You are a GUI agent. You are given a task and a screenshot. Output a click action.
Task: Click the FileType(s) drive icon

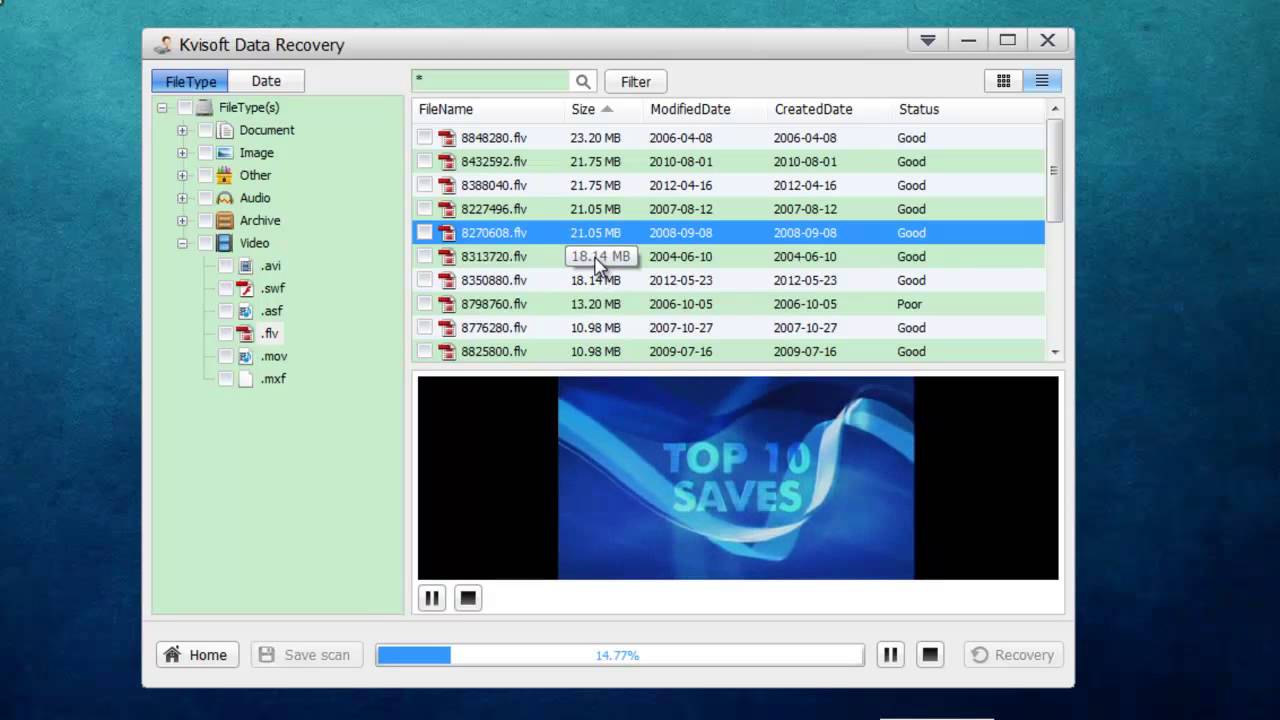coord(204,107)
